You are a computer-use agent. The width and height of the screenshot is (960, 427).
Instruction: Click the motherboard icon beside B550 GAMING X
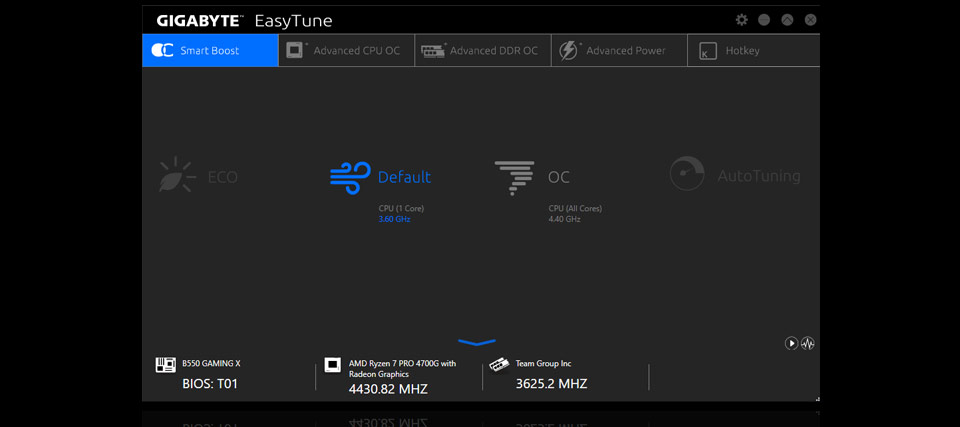pyautogui.click(x=165, y=365)
